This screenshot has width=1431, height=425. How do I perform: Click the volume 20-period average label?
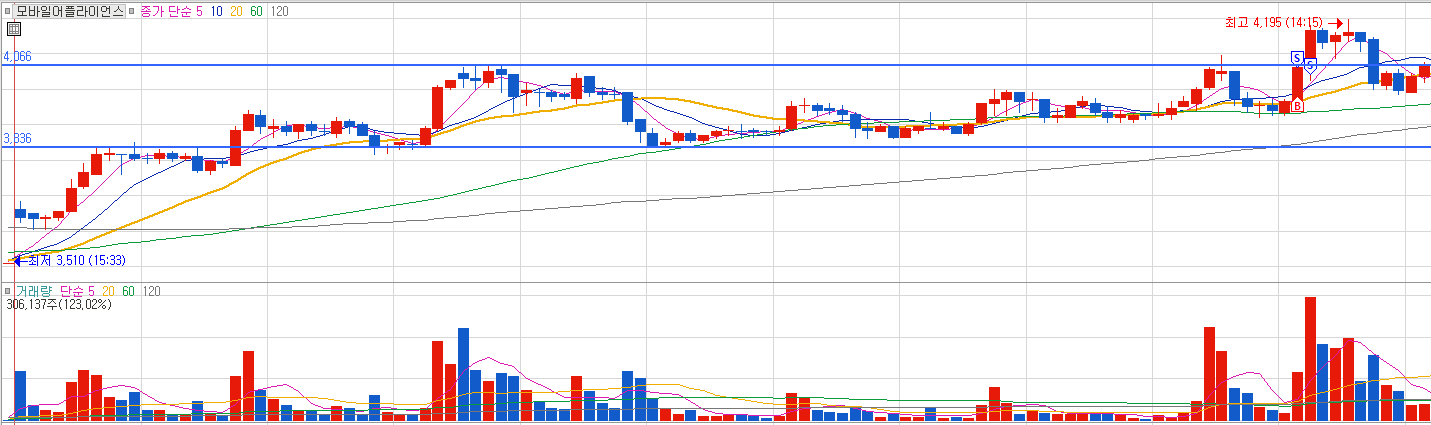pyautogui.click(x=108, y=291)
